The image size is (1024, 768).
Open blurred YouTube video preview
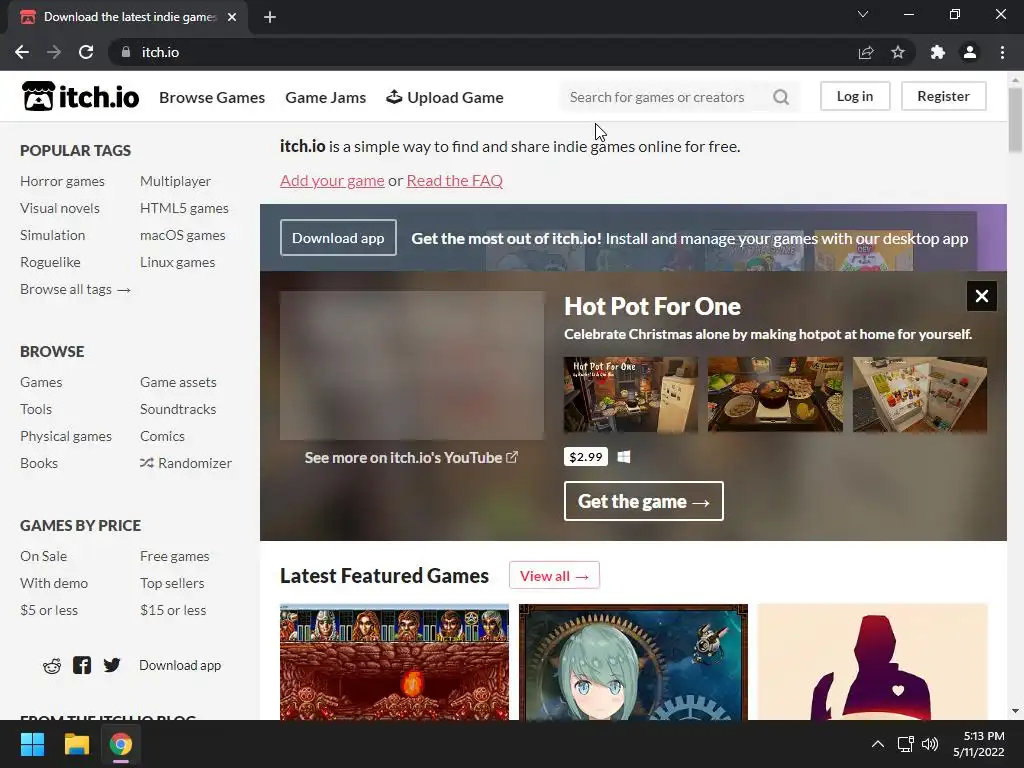(412, 366)
